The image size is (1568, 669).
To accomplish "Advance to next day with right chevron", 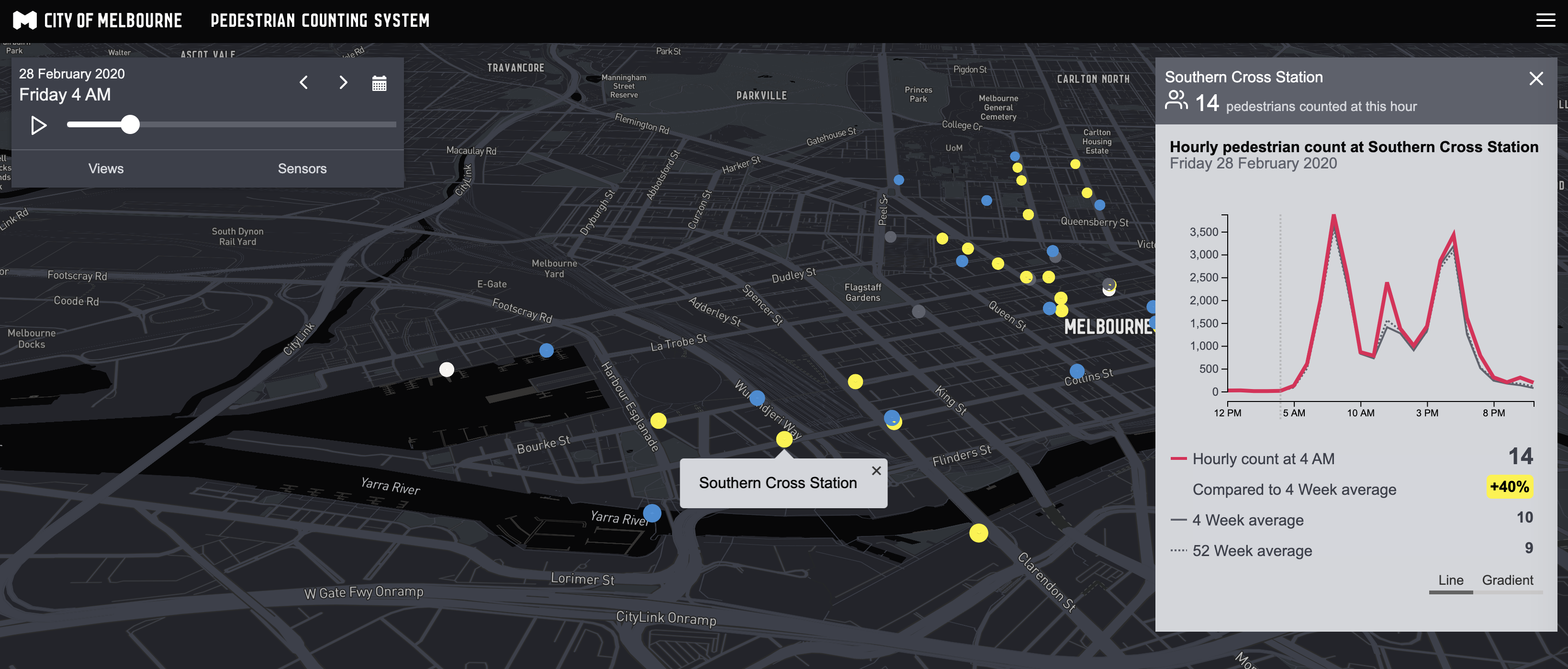I will [343, 83].
